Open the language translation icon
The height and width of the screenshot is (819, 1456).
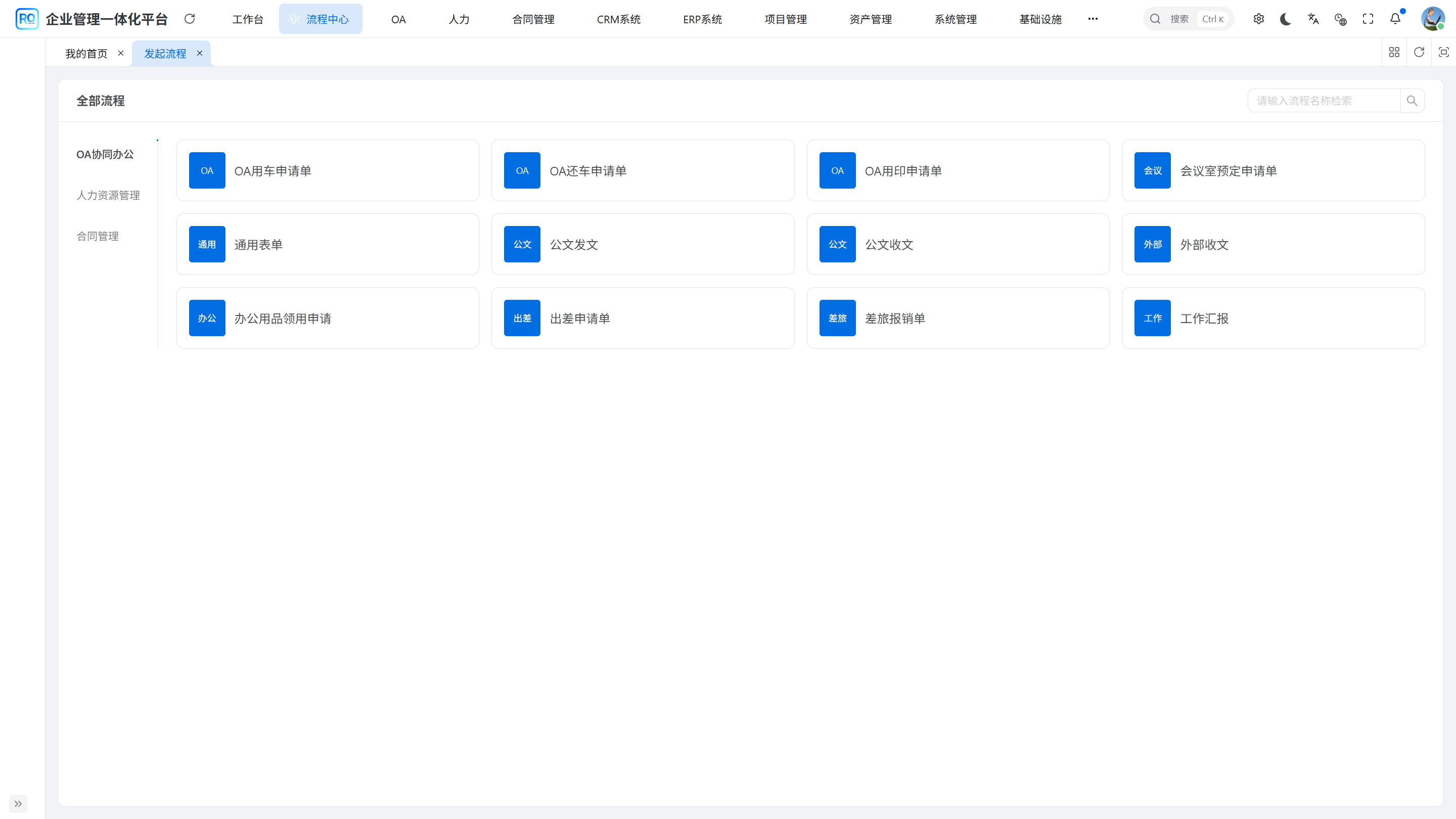pyautogui.click(x=1313, y=19)
